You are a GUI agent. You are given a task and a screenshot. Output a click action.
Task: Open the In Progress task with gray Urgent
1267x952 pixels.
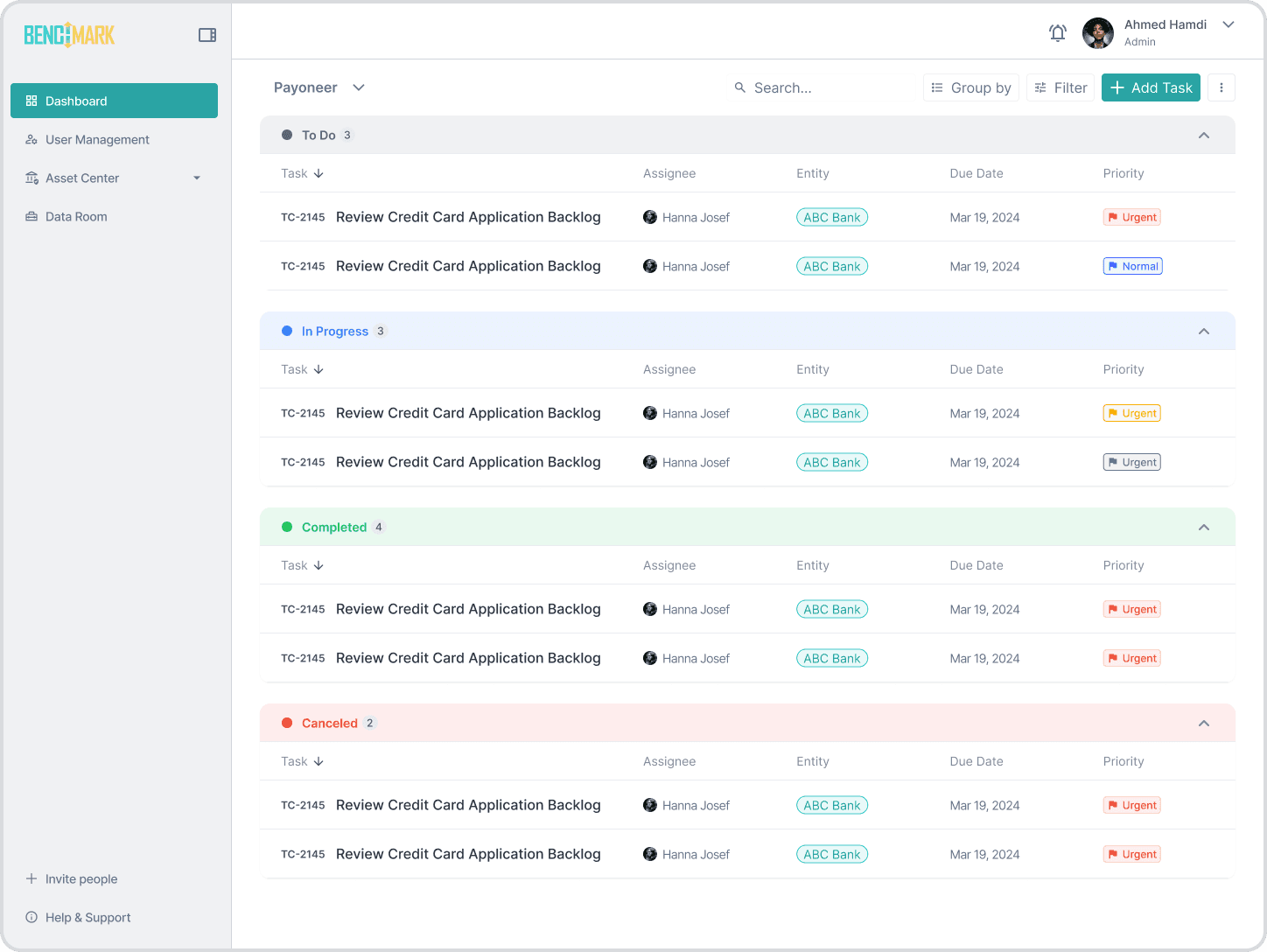(468, 462)
